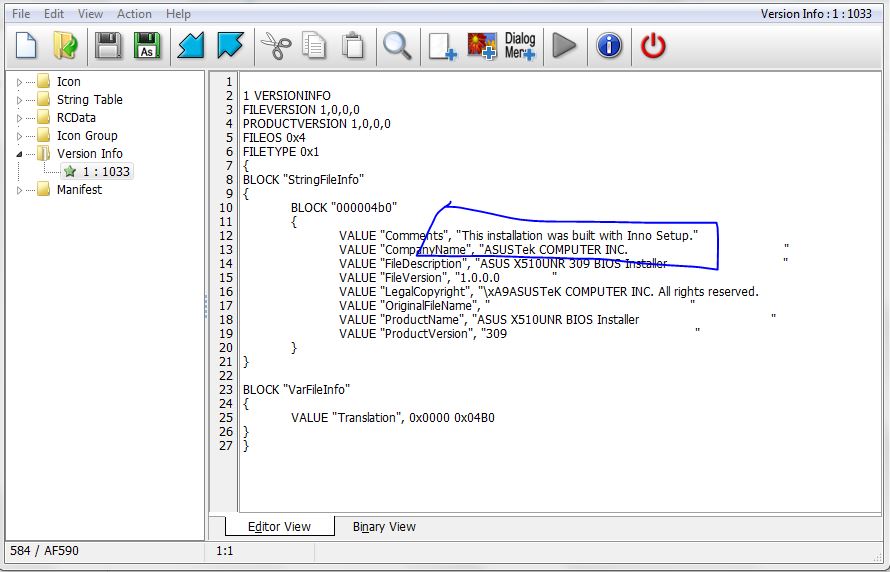The width and height of the screenshot is (890, 572).
Task: Click the BLOCK "000004b0" line
Action: coord(344,208)
